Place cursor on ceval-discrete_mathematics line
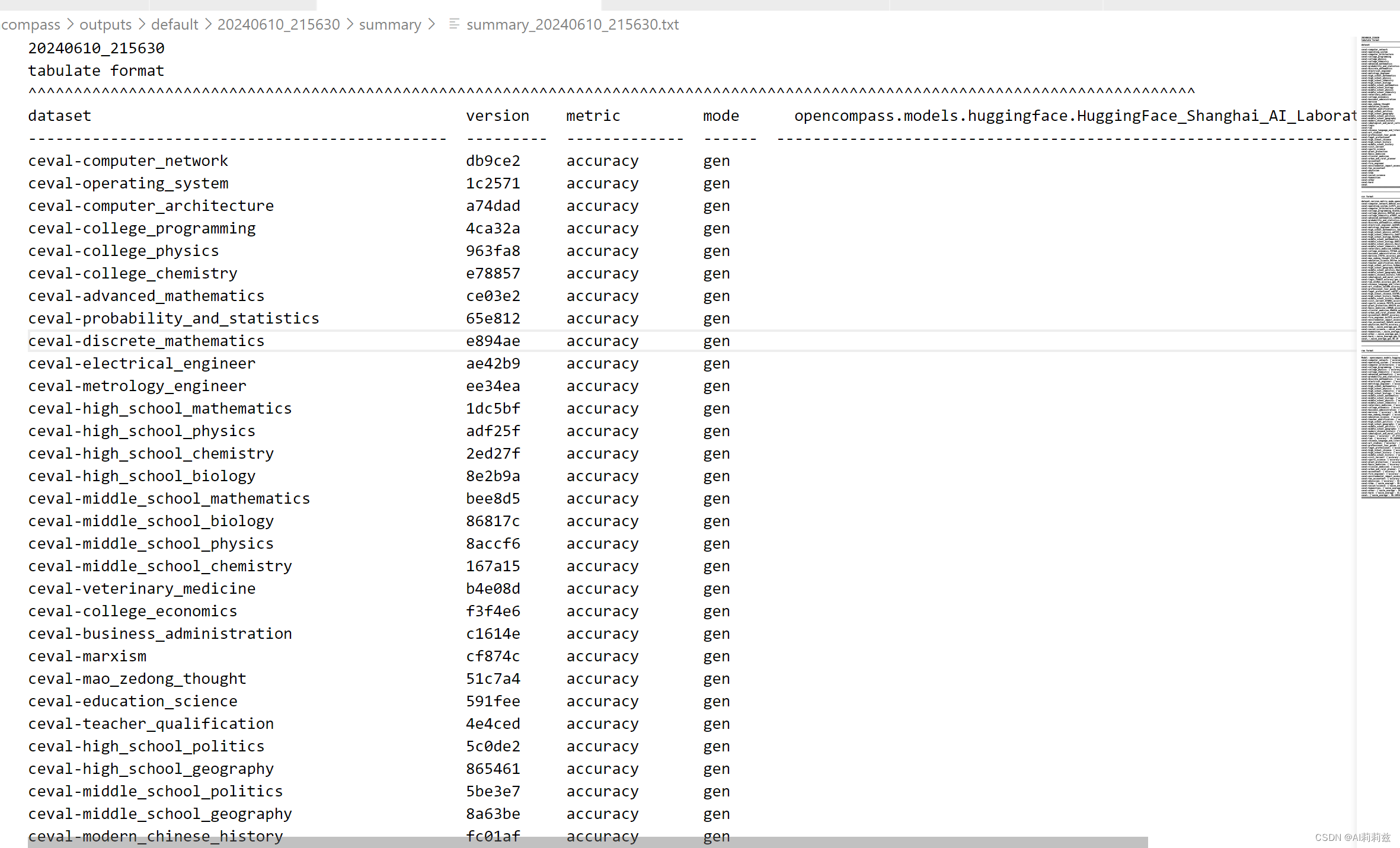The image size is (1400, 848). [146, 341]
